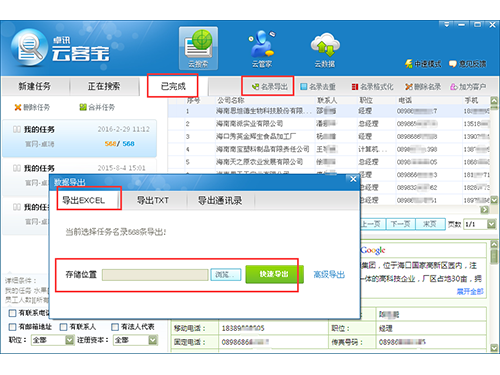
Task: Select the 导出通讯录 tab
Action: pyautogui.click(x=220, y=200)
